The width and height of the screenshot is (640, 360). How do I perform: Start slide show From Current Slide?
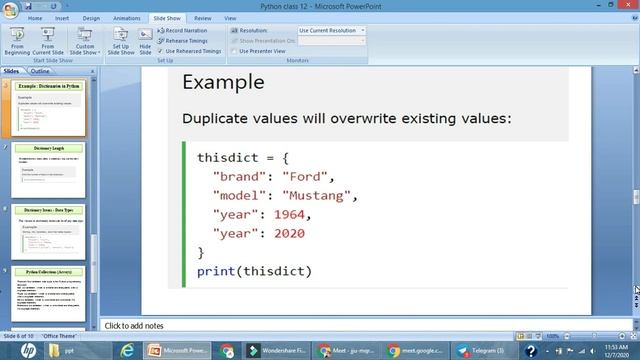coord(48,41)
